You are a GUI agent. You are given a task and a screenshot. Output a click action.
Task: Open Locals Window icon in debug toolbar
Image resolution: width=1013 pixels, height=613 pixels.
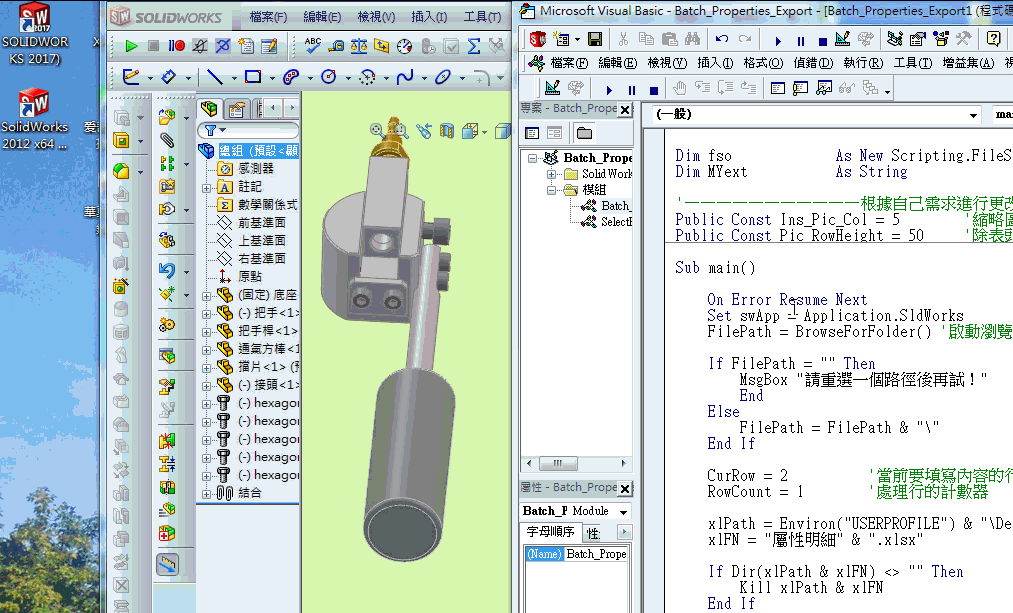point(778,87)
